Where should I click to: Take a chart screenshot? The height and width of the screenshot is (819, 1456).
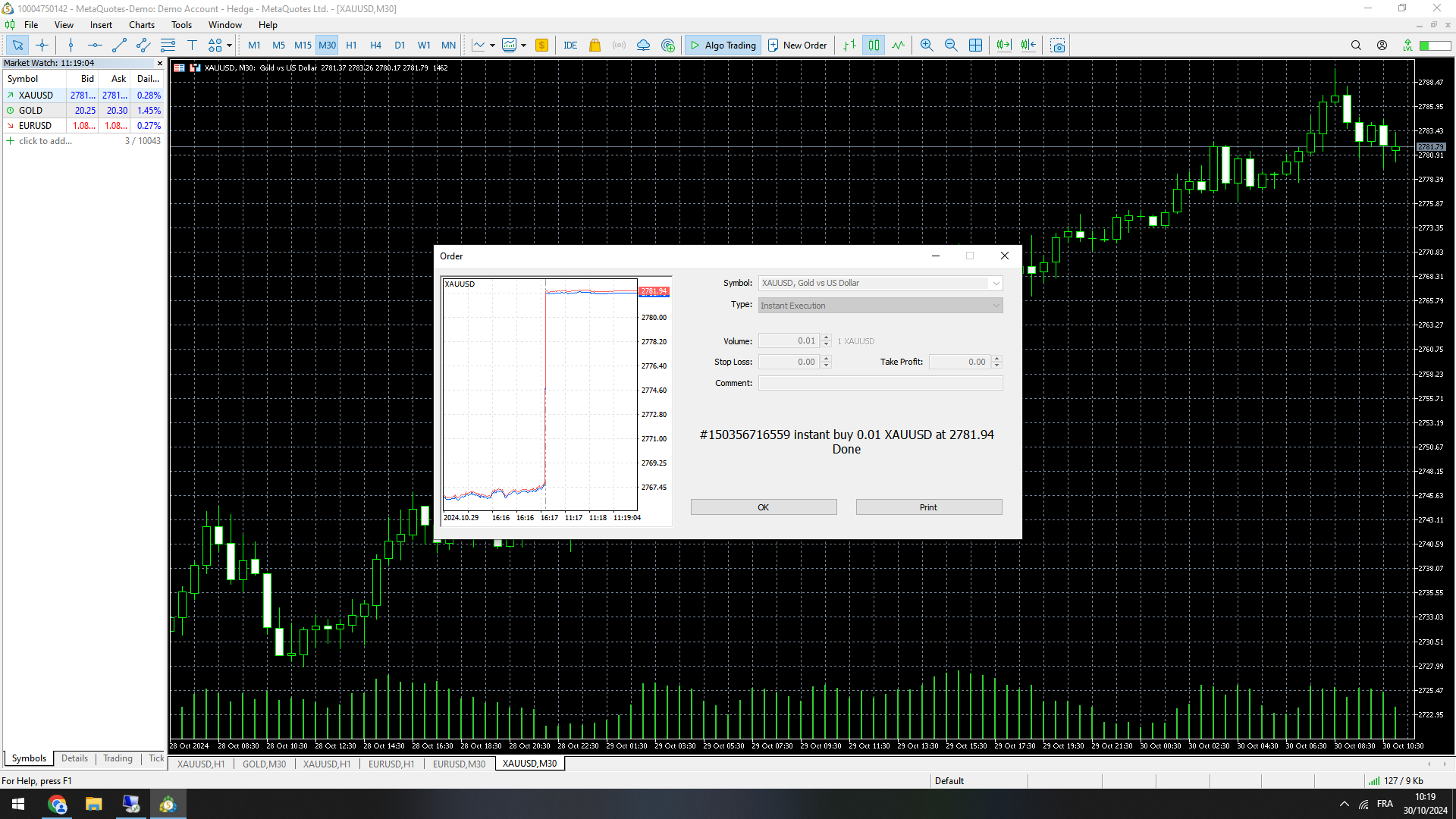(1058, 45)
